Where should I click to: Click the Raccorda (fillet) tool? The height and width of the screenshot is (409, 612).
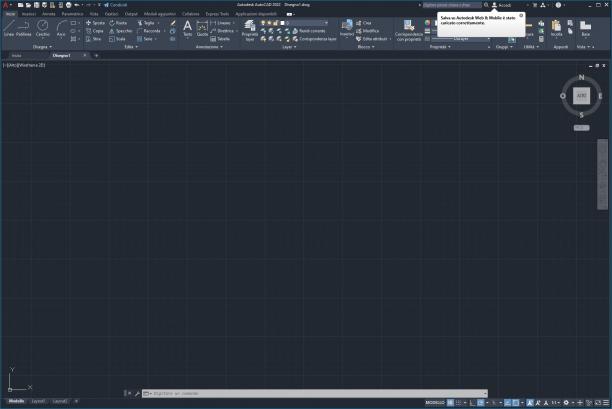pos(149,31)
